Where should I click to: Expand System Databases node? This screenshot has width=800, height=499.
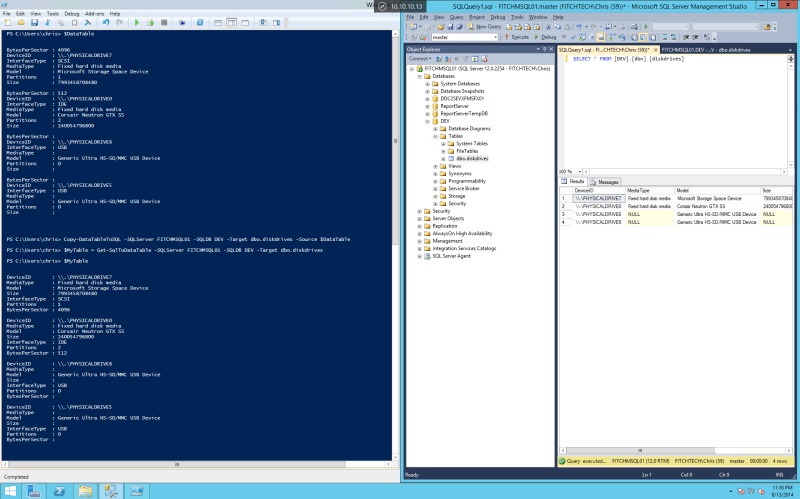click(428, 84)
